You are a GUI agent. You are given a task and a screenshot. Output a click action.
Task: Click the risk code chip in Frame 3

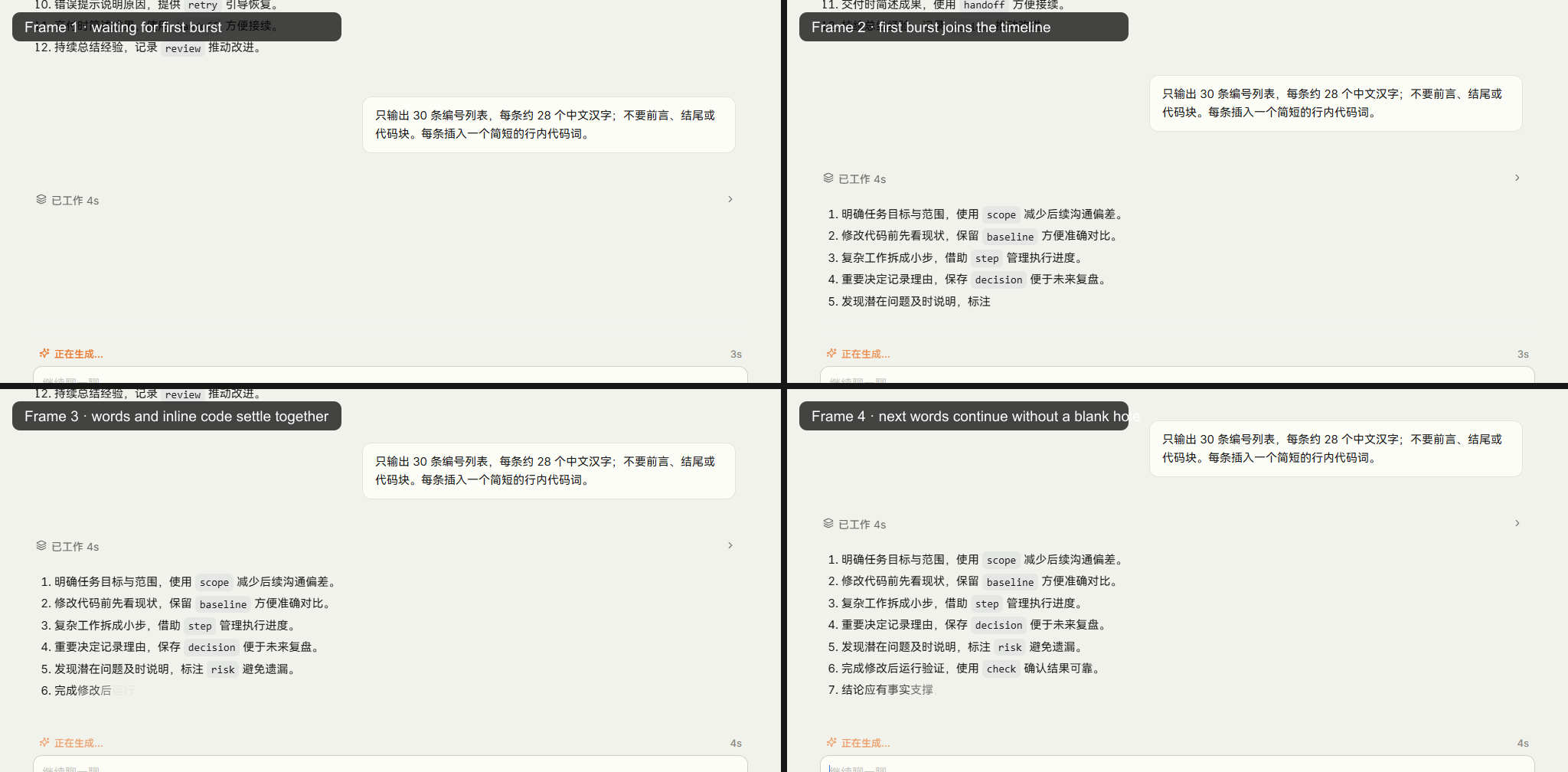223,669
